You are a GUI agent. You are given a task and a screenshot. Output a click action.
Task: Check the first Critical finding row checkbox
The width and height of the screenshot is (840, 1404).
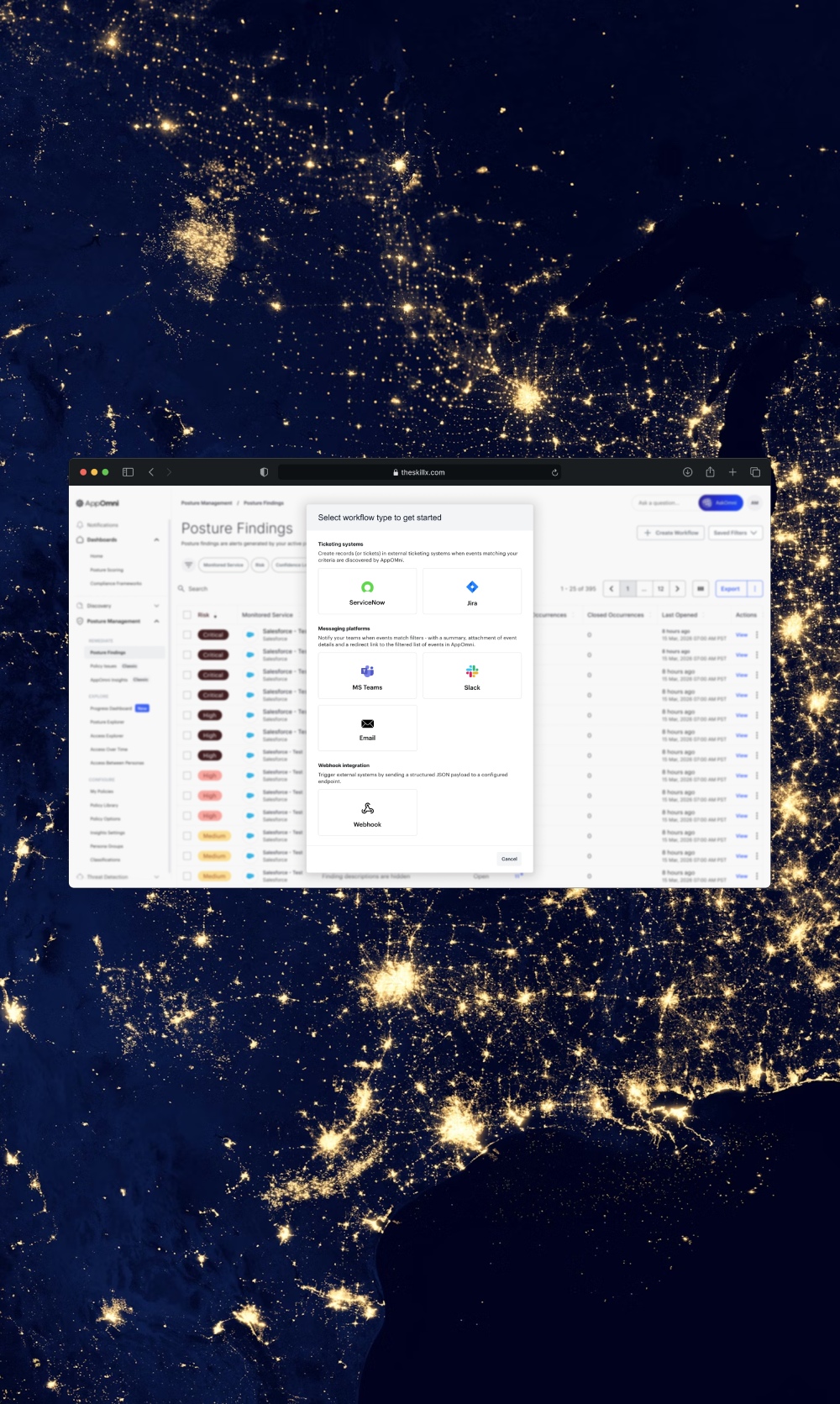pos(187,635)
